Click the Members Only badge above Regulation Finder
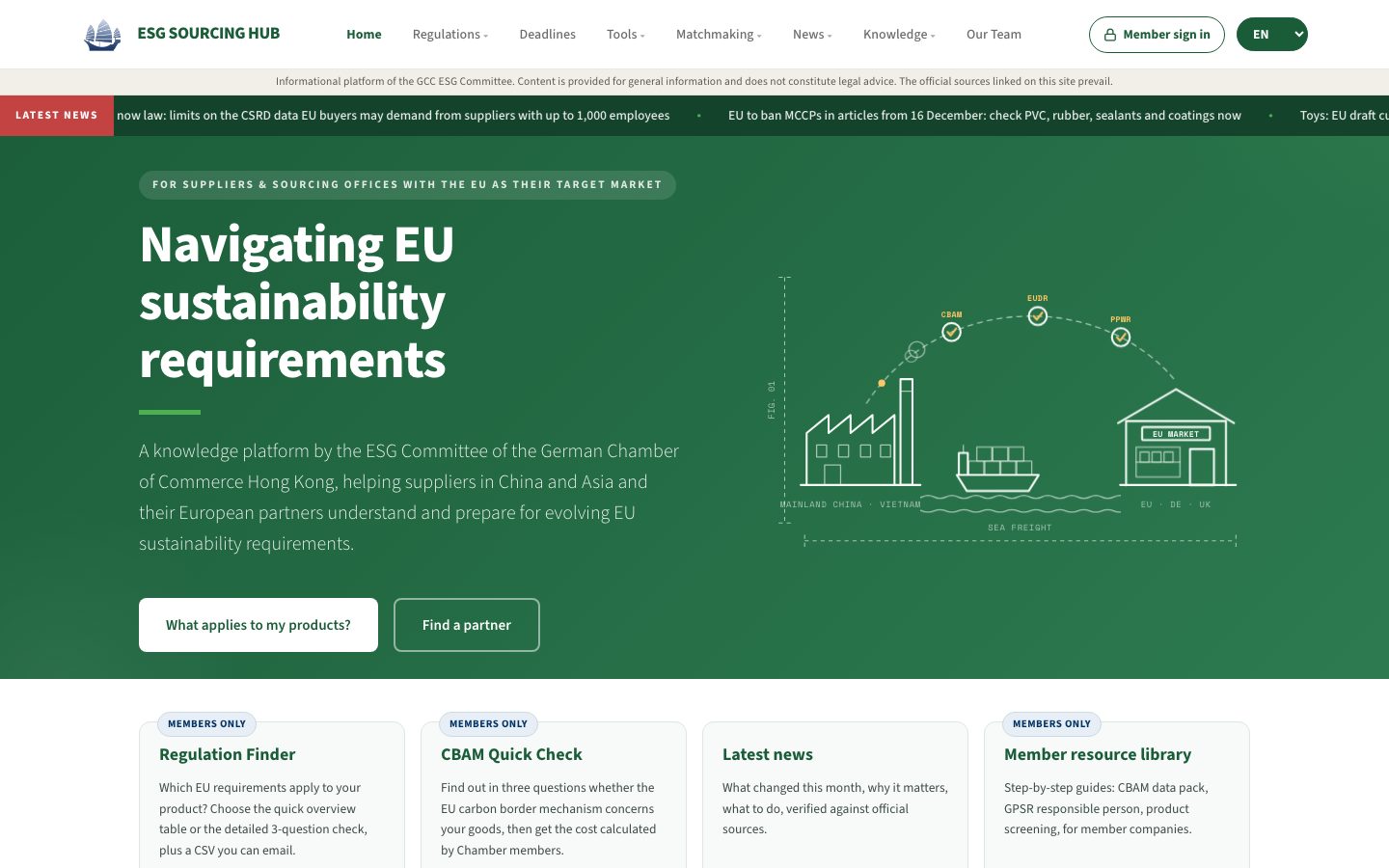This screenshot has height=868, width=1389. point(206,724)
